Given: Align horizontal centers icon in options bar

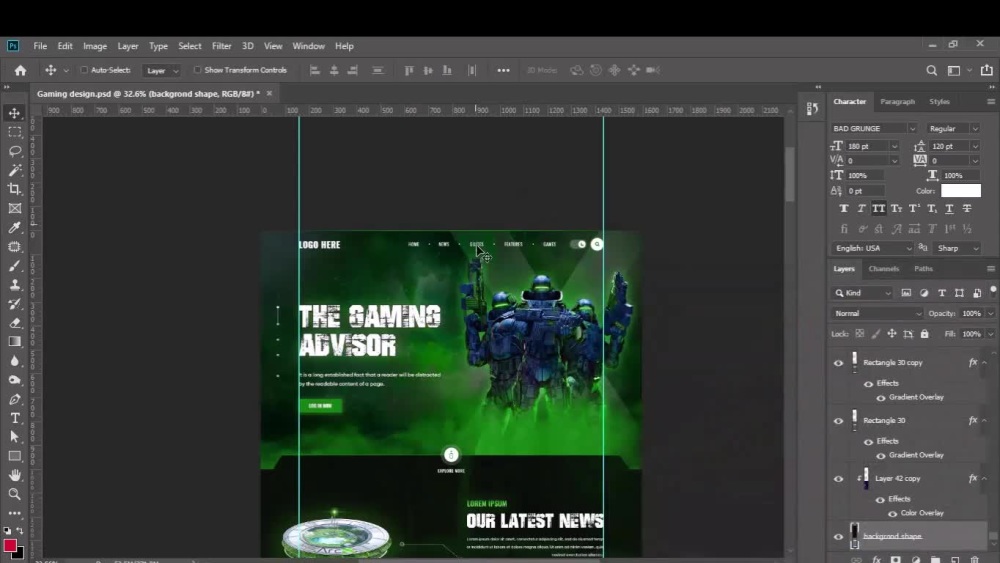Looking at the screenshot, I should tap(334, 70).
